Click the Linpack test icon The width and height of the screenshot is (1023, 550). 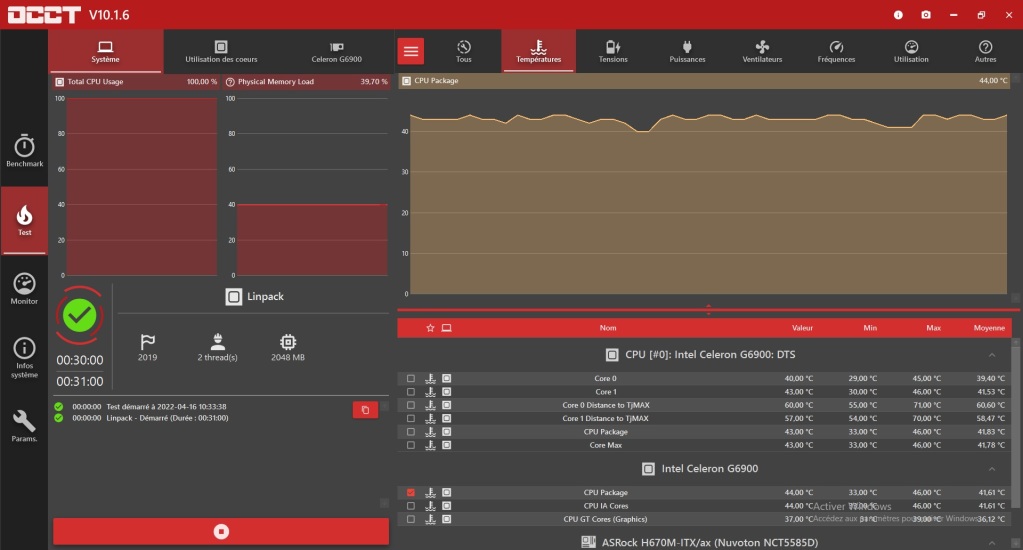234,296
